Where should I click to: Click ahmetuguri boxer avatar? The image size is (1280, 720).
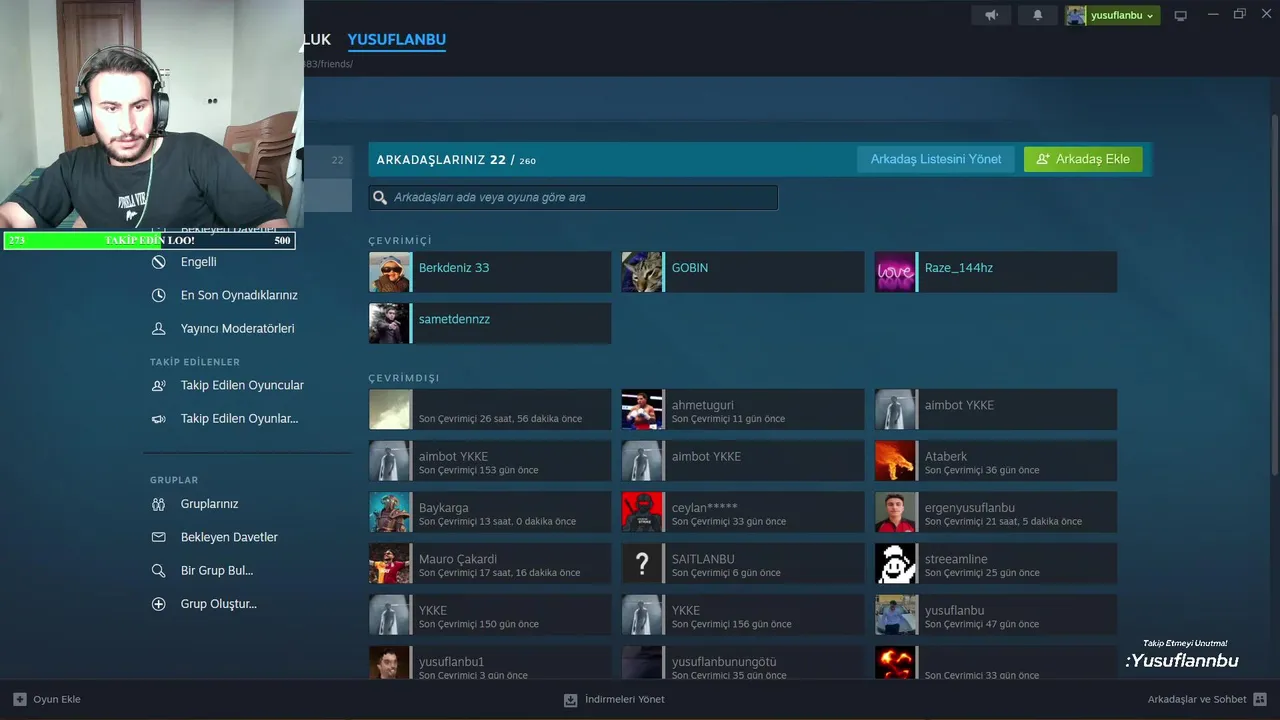click(x=642, y=409)
